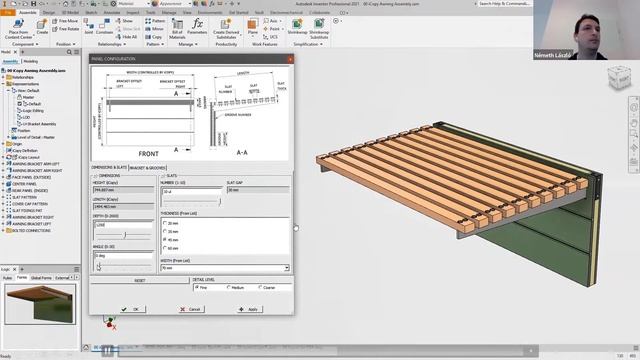640x360 pixels.
Task: Click the Rules tab in Logic panel
Action: click(x=7, y=278)
